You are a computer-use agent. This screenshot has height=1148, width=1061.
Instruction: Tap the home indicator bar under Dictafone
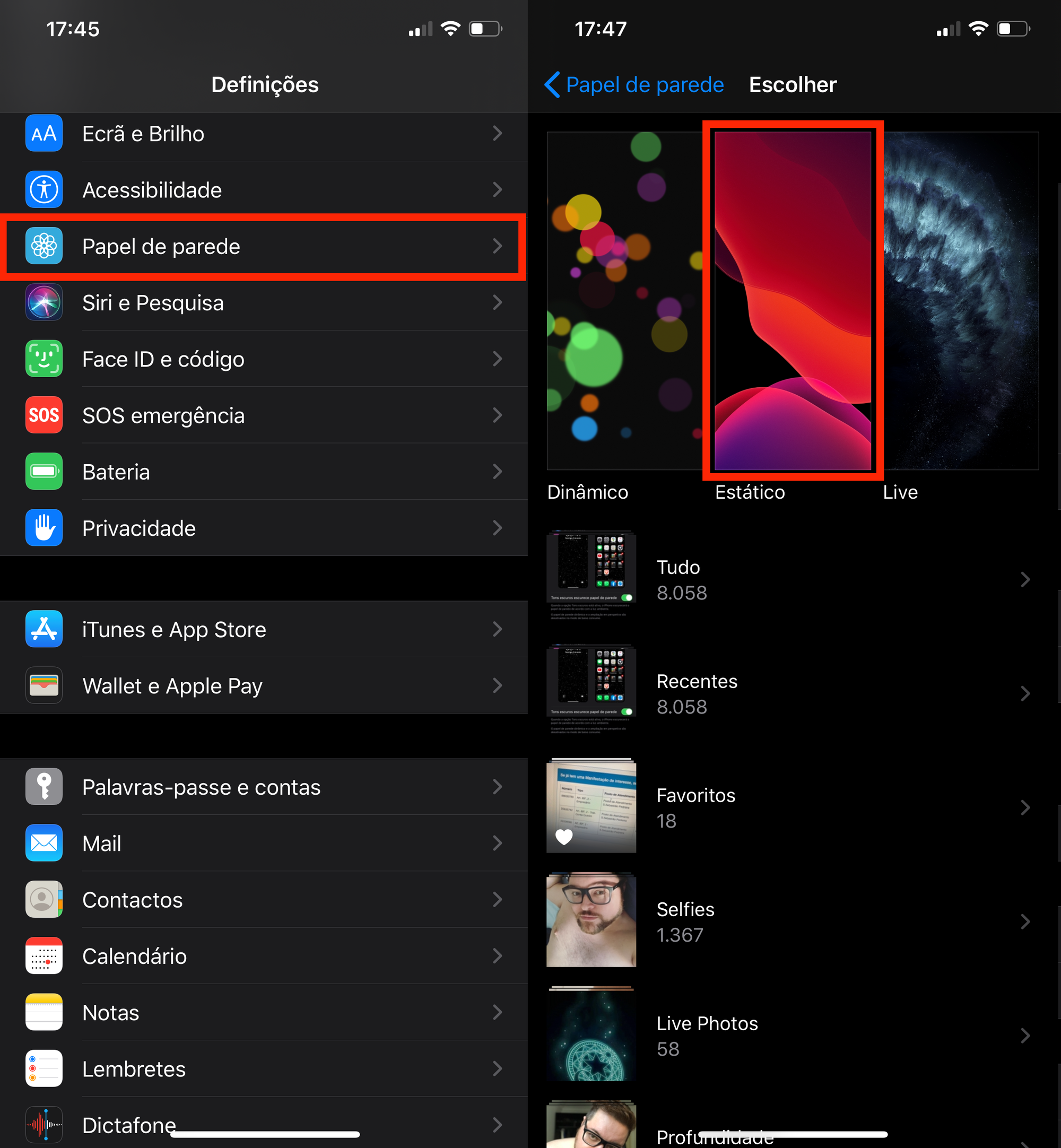[265, 1134]
